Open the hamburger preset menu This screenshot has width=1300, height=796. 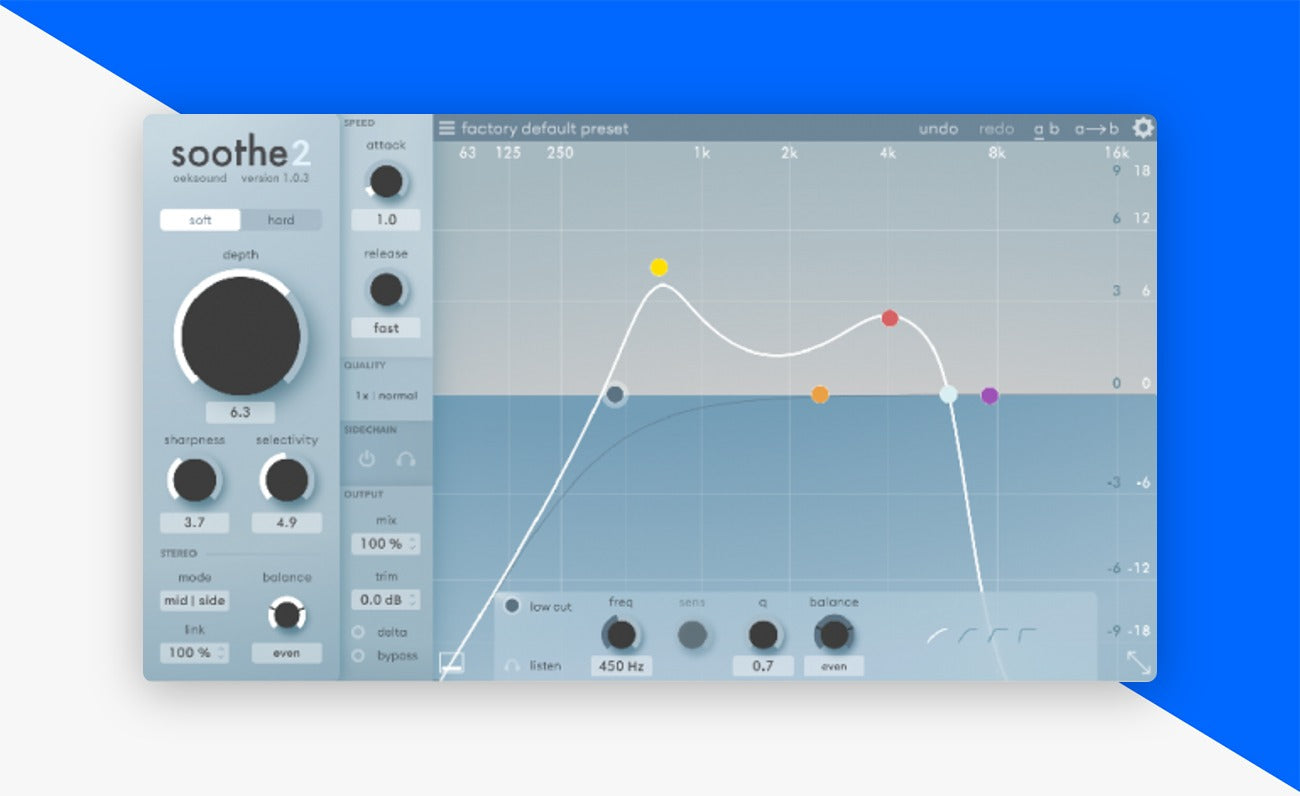(x=447, y=128)
